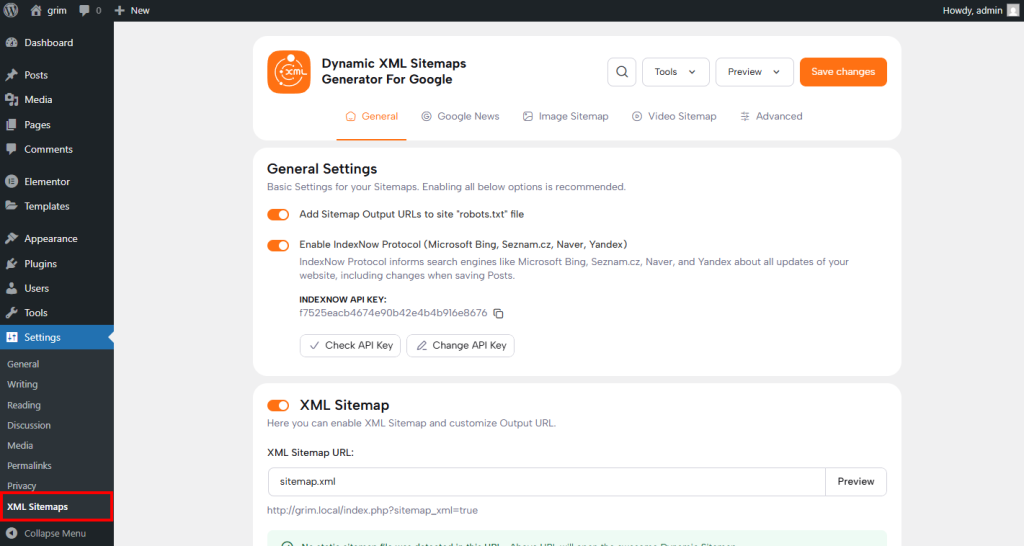1024x546 pixels.
Task: Click Collapse Menu label
Action: coord(55,534)
